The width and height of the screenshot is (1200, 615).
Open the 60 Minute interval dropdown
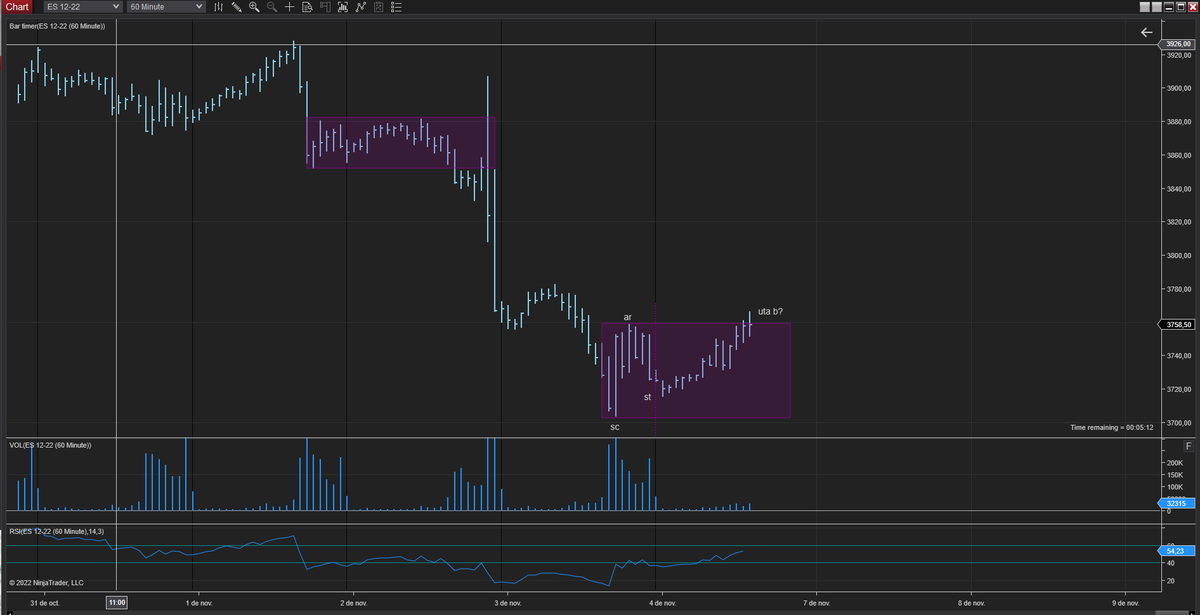point(165,7)
